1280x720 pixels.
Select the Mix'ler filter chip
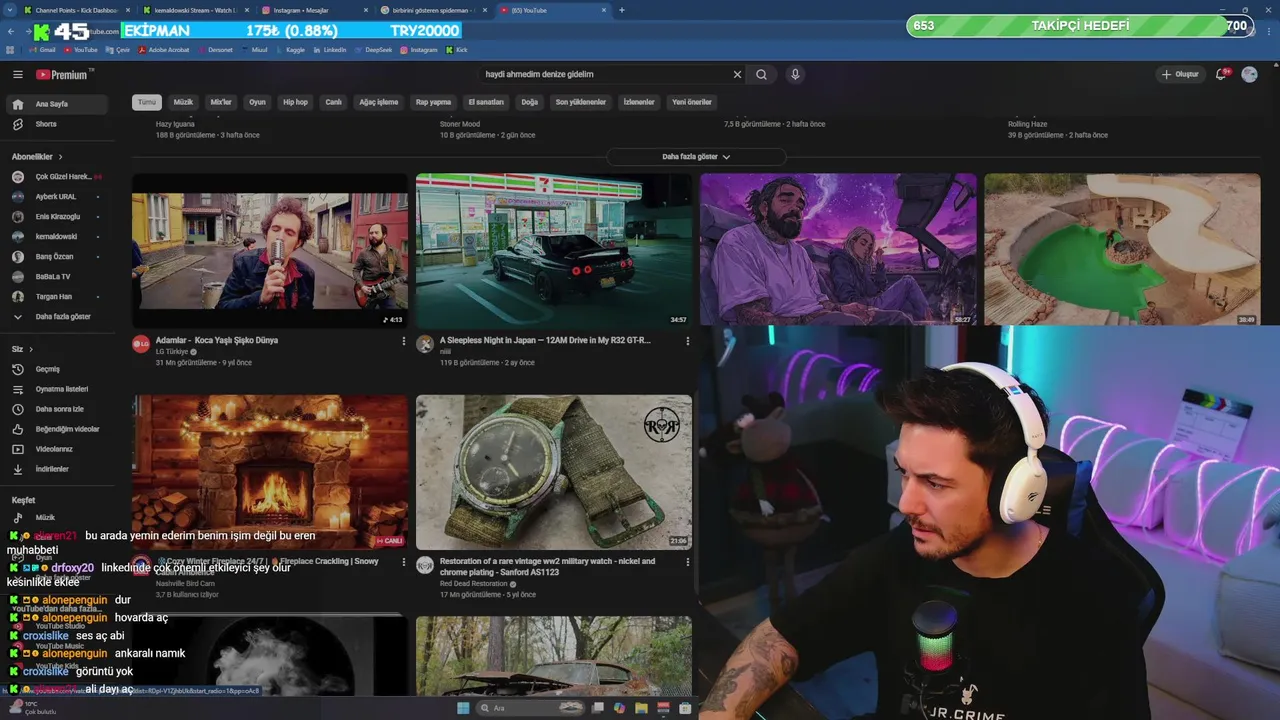pyautogui.click(x=221, y=102)
